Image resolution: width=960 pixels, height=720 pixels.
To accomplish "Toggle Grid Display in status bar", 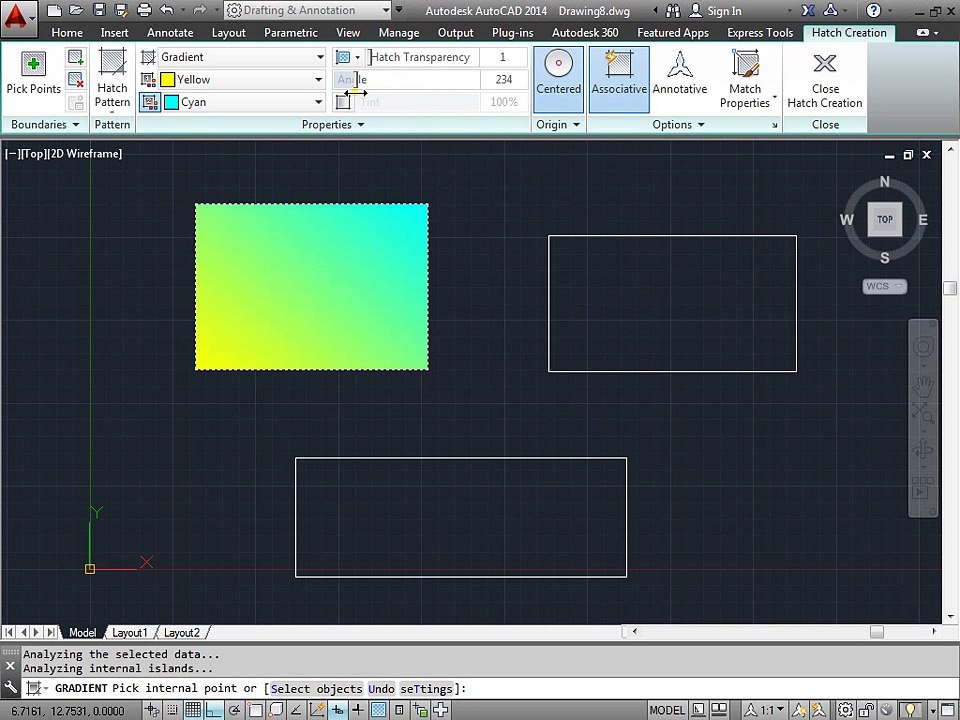I will pyautogui.click(x=193, y=710).
